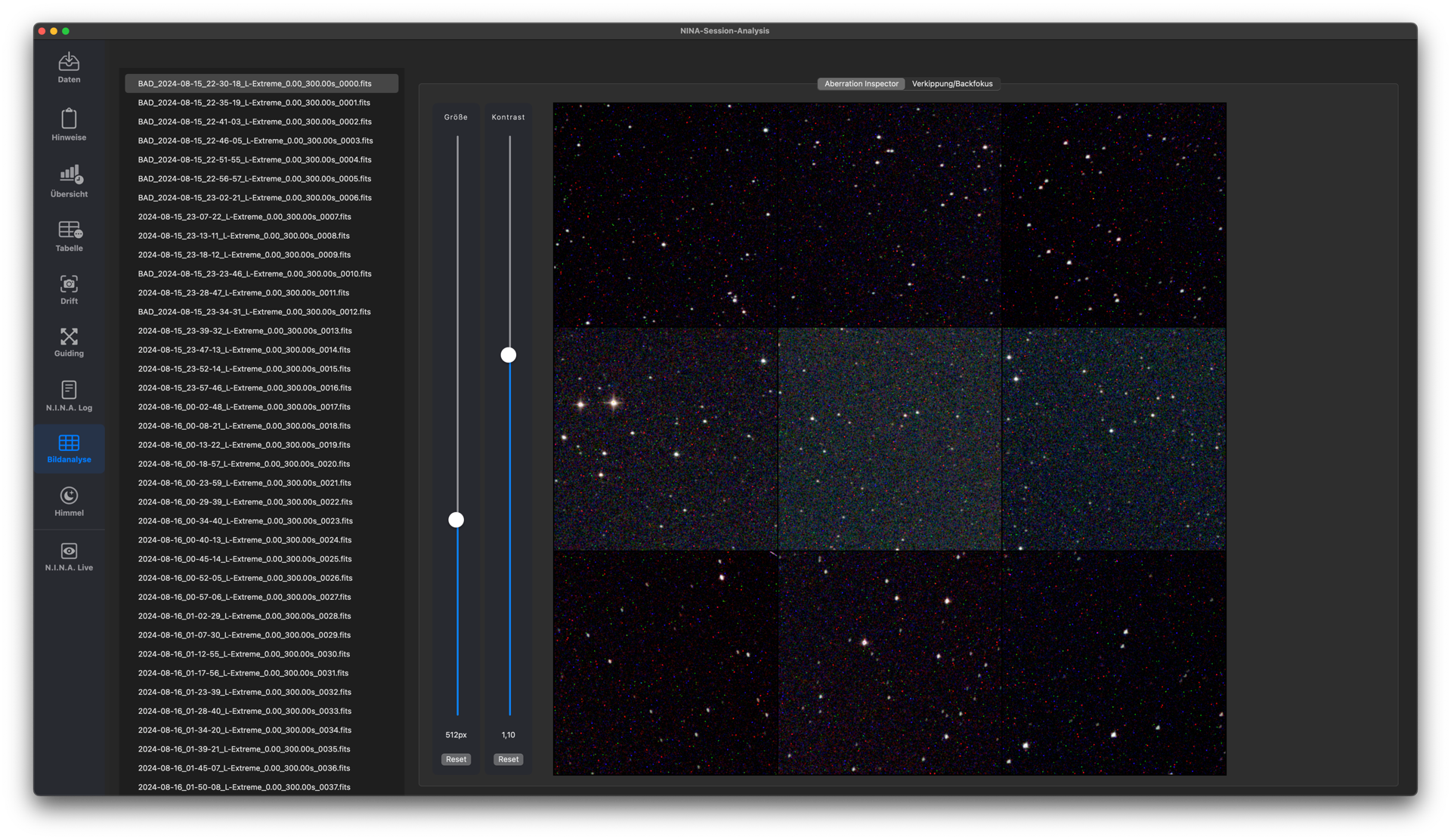Reset the Größe slider value

456,759
